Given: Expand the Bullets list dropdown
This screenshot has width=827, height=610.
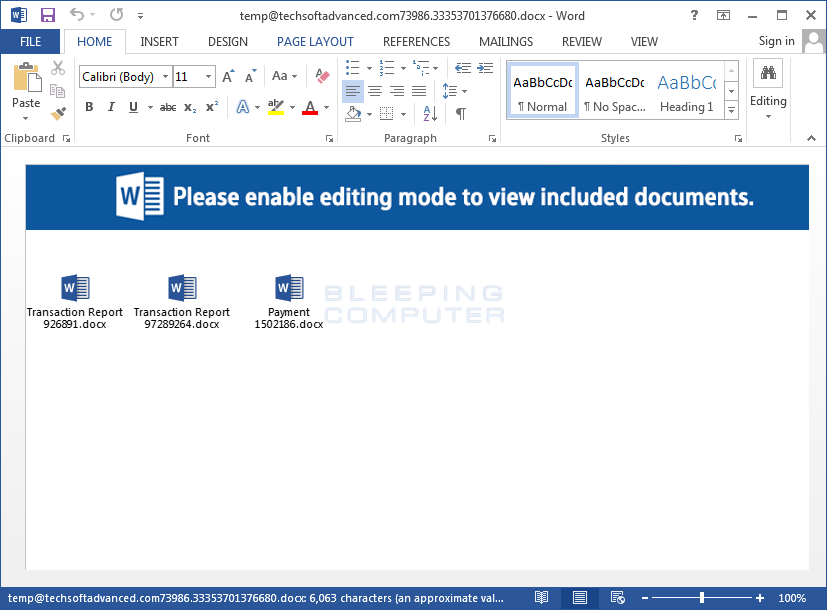Looking at the screenshot, I should [x=369, y=68].
